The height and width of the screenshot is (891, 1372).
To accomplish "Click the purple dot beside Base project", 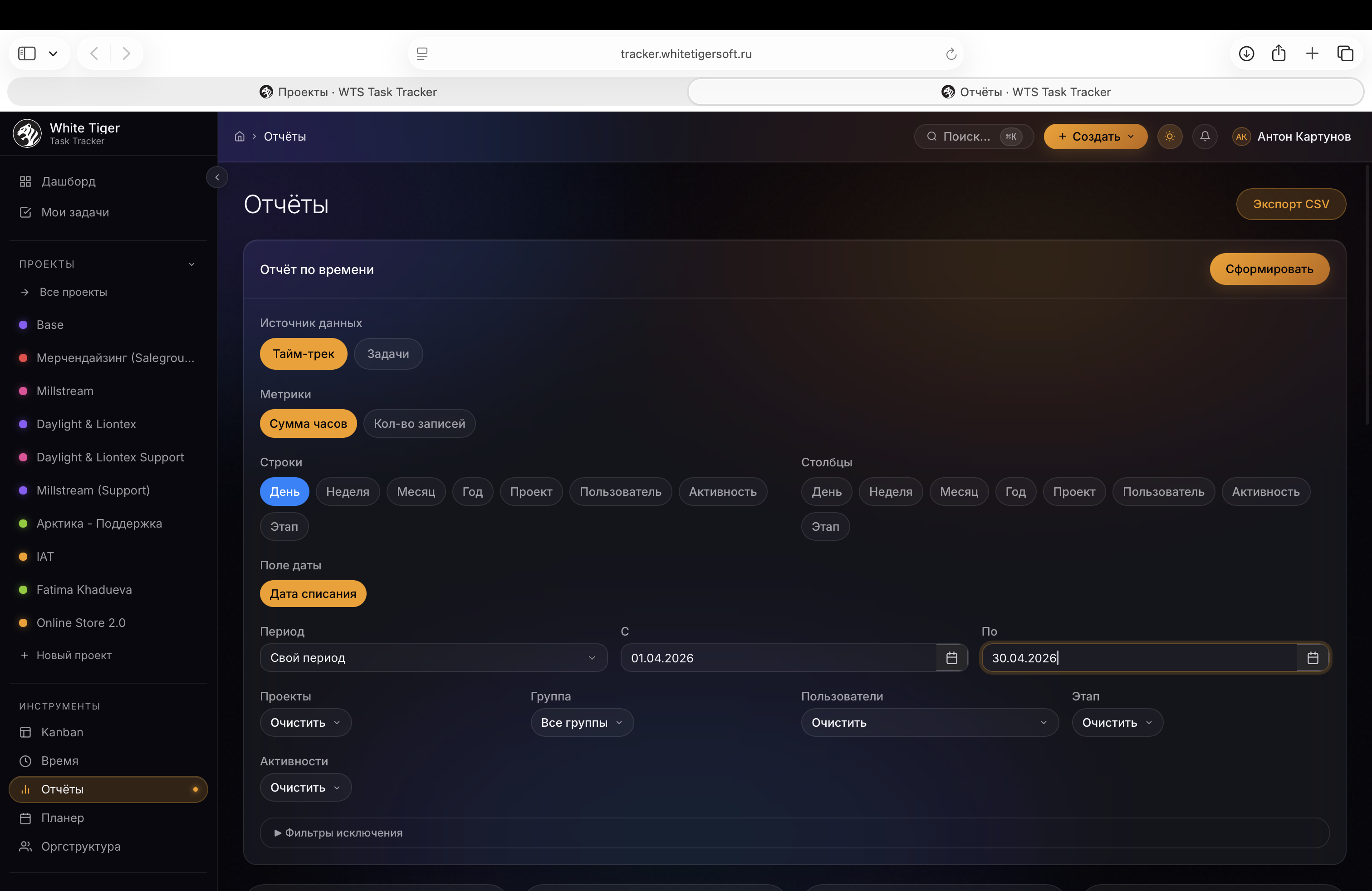I will (x=23, y=325).
